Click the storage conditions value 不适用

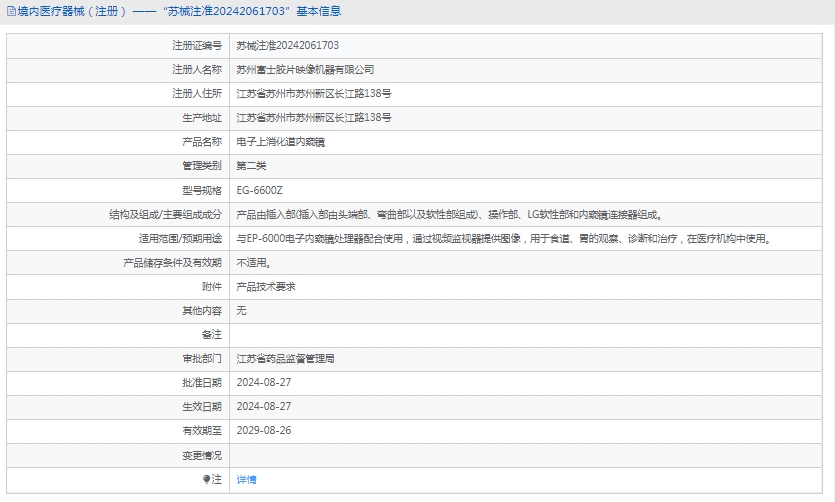point(253,262)
